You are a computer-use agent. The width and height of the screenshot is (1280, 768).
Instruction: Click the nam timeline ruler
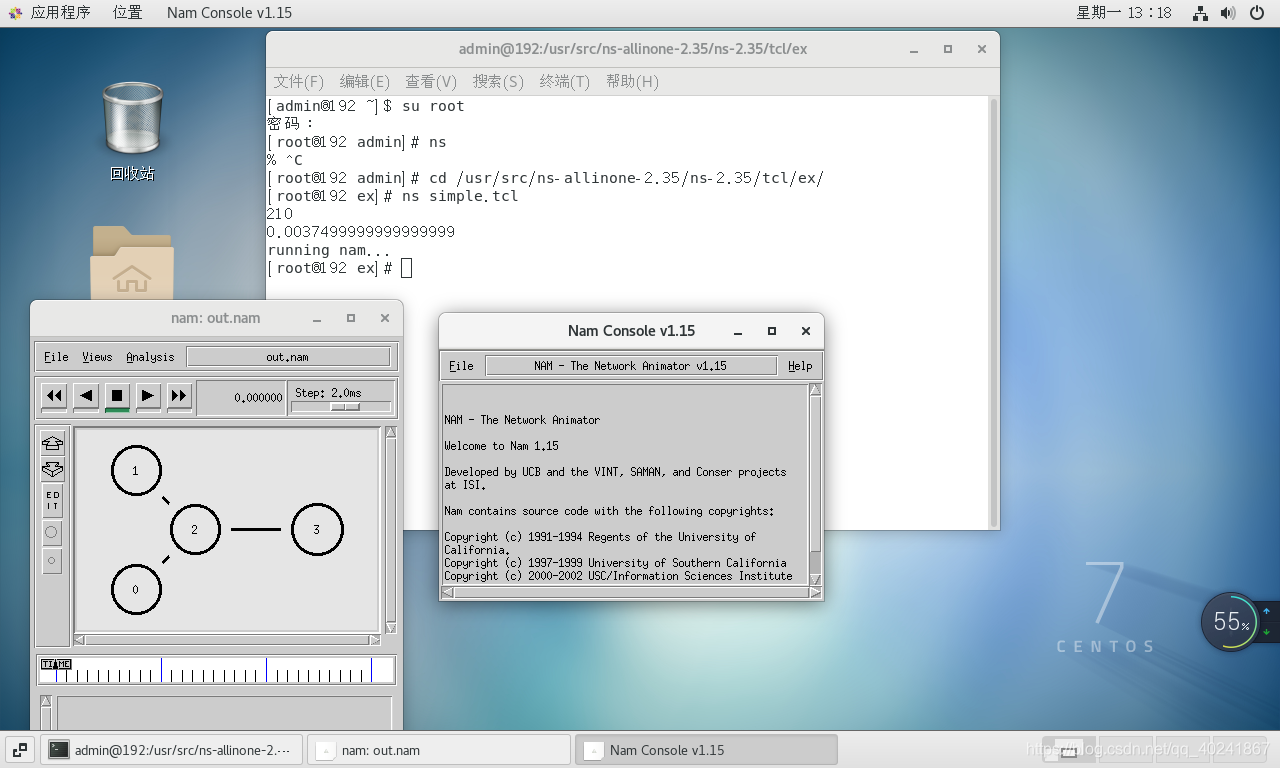(x=216, y=670)
